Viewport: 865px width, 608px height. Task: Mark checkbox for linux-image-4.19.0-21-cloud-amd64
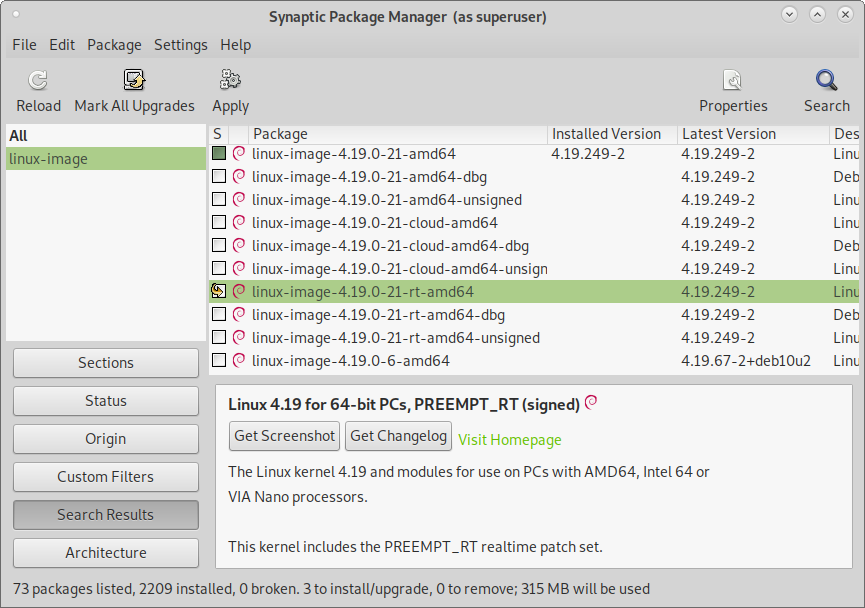coord(219,222)
